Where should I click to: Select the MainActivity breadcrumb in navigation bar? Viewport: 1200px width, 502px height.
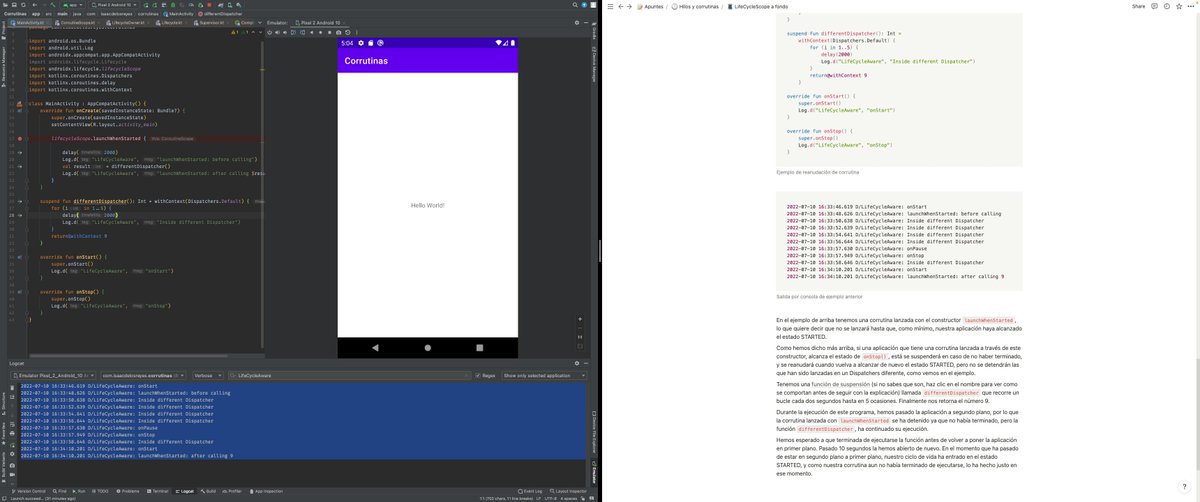pyautogui.click(x=178, y=14)
